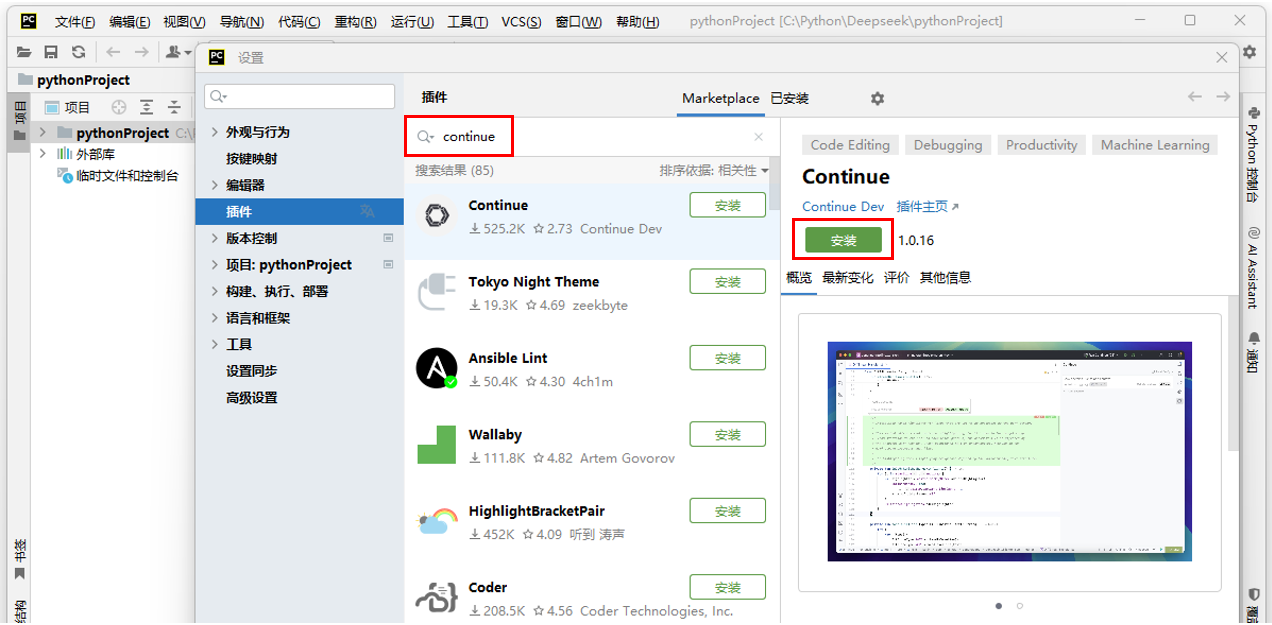
Task: Click the translate icon on Plugins row
Action: tap(367, 211)
